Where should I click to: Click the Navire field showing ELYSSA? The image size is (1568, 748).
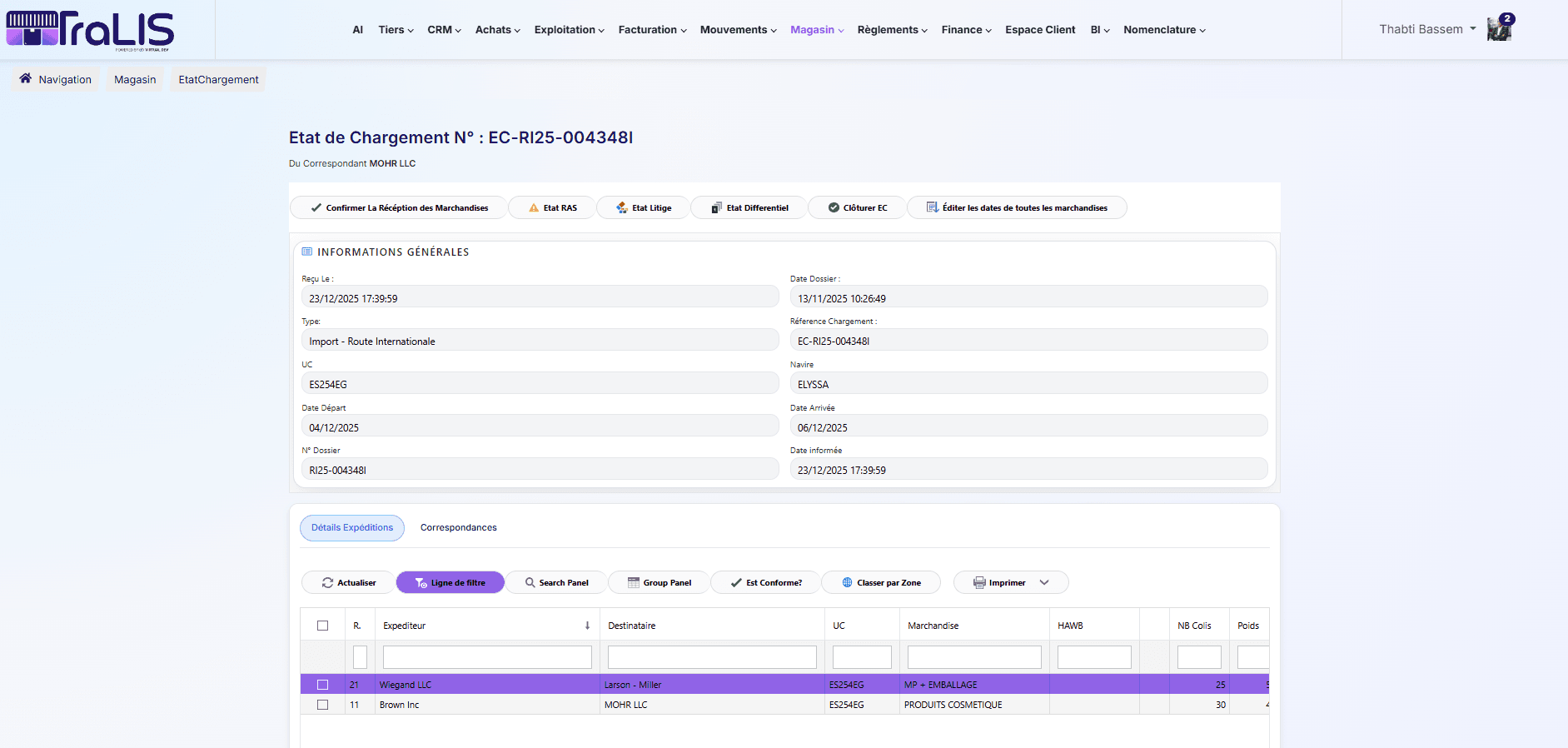click(1028, 384)
